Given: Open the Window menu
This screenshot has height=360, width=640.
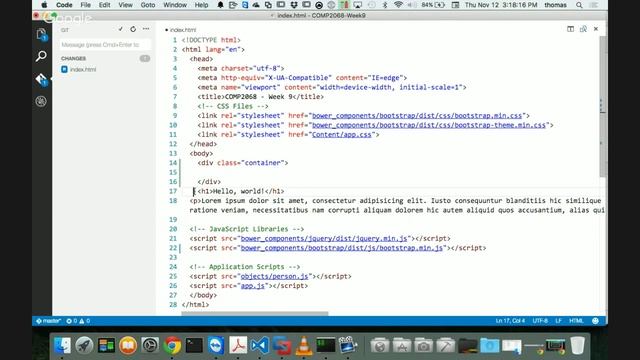Looking at the screenshot, I should click(175, 5).
